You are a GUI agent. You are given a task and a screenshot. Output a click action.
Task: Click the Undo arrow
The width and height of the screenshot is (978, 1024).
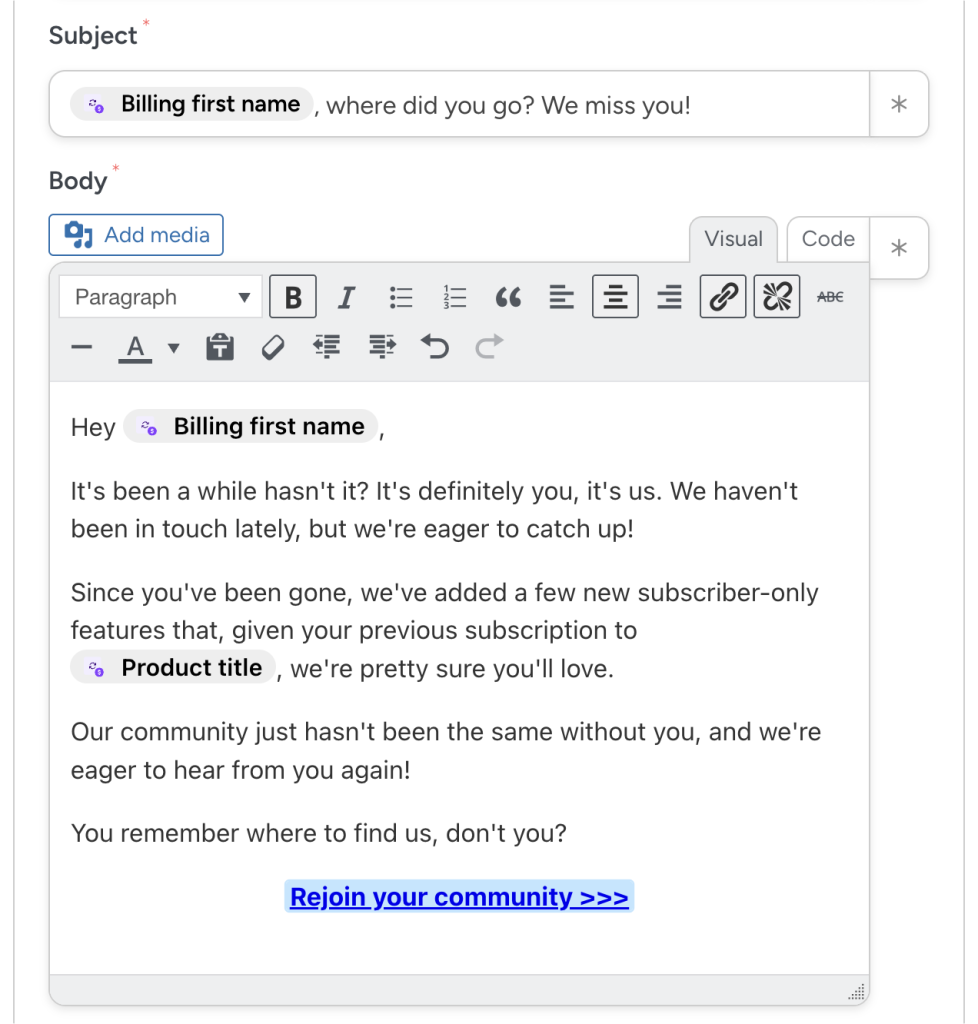(x=434, y=347)
